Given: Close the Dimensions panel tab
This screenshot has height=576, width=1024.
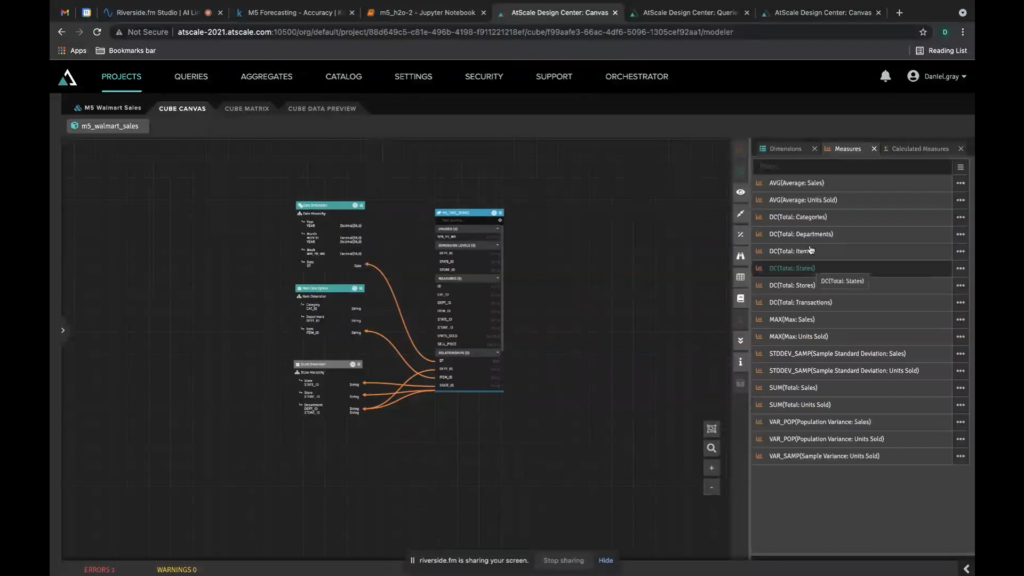Looking at the screenshot, I should (x=814, y=149).
